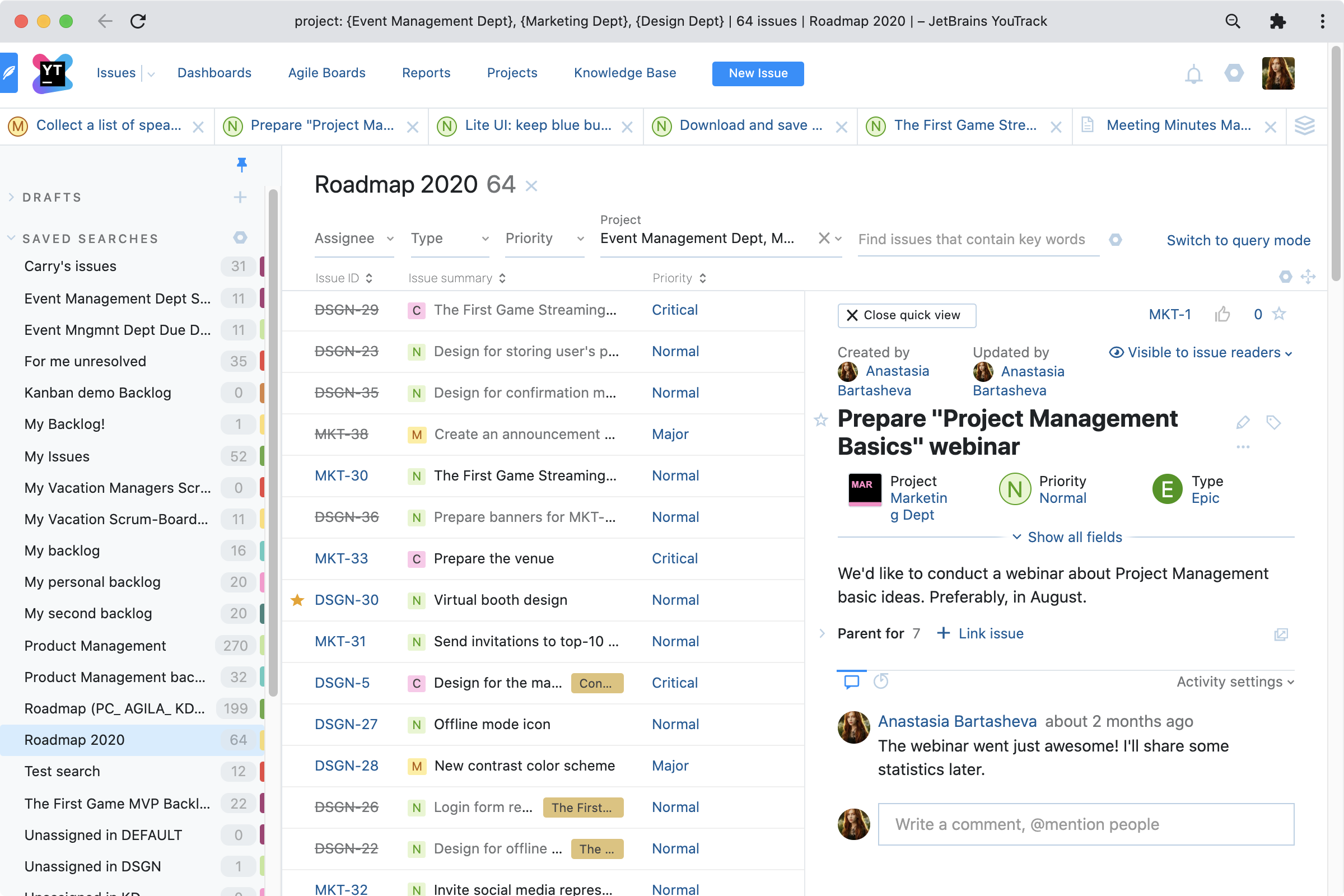This screenshot has height=896, width=1344.
Task: Click Switch to query mode
Action: tap(1238, 241)
